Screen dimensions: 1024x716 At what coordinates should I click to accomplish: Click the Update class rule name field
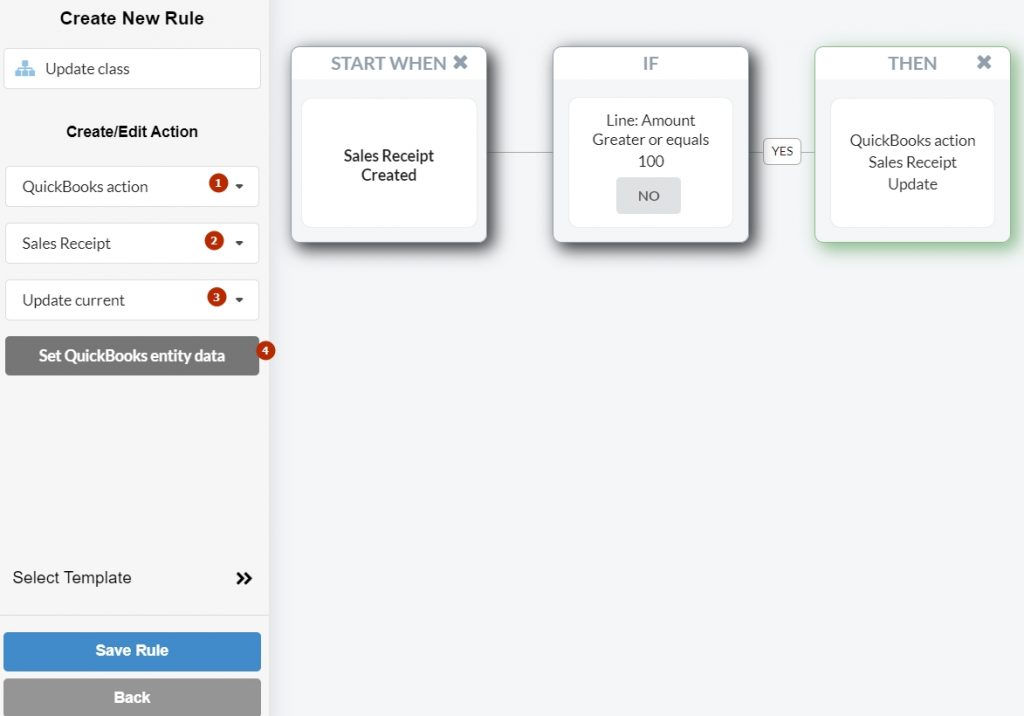pos(132,69)
